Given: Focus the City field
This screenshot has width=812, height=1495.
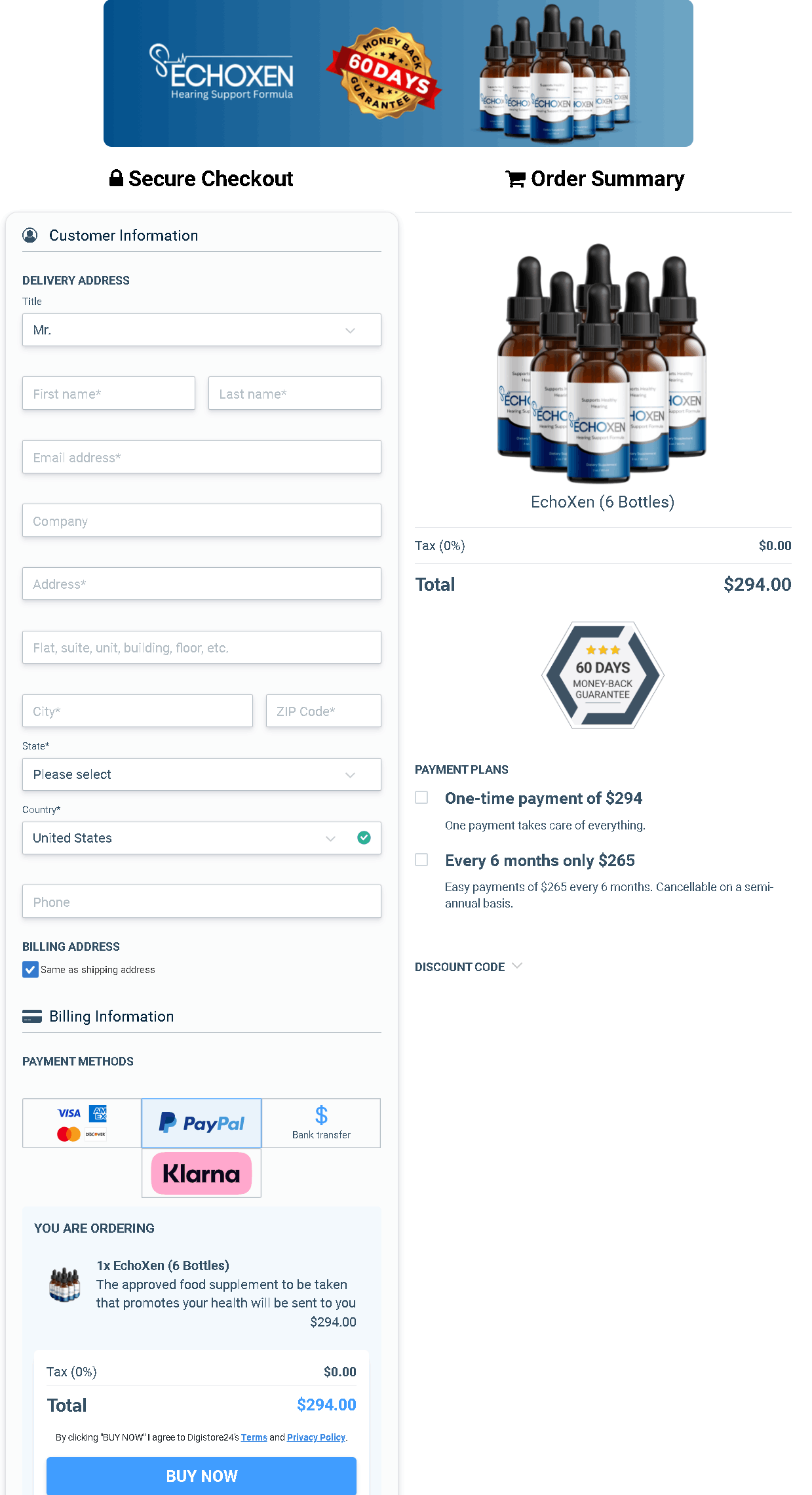Looking at the screenshot, I should click(138, 711).
